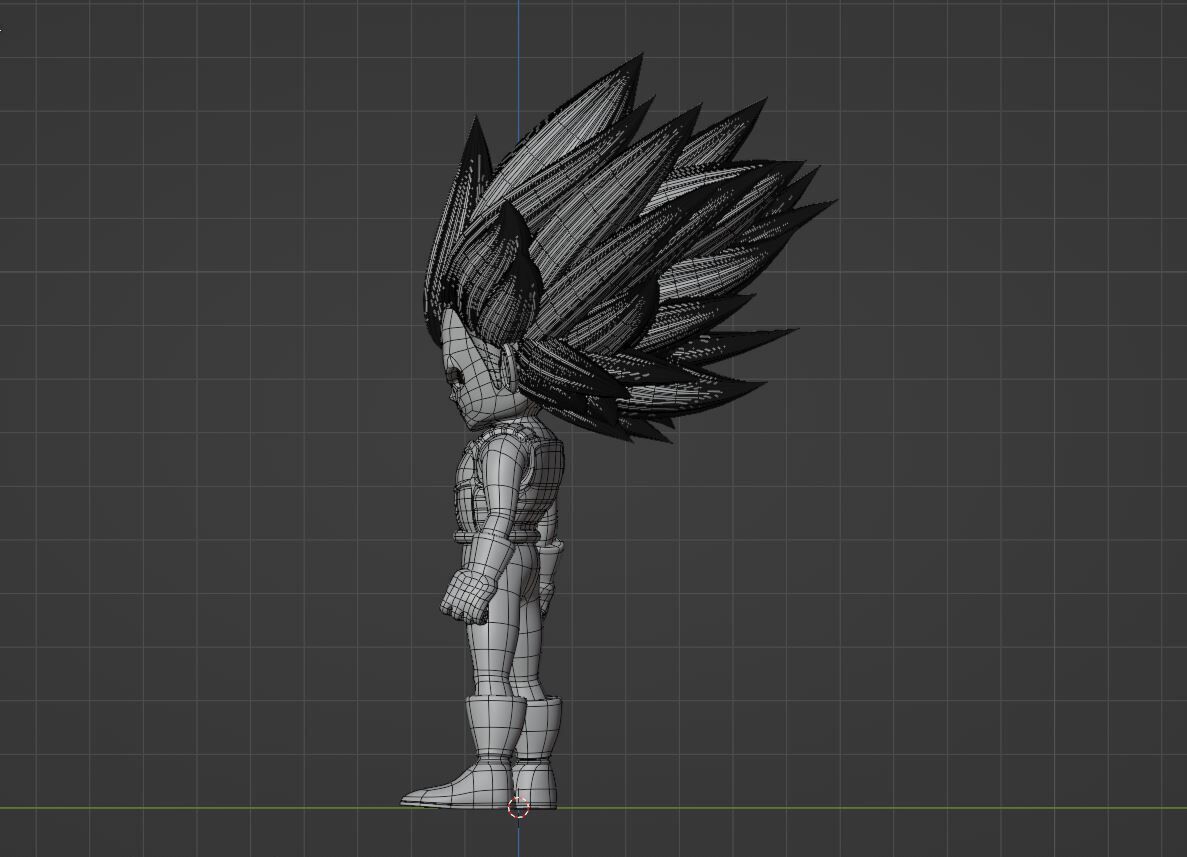Click the 3D cursor at the origin

519,807
